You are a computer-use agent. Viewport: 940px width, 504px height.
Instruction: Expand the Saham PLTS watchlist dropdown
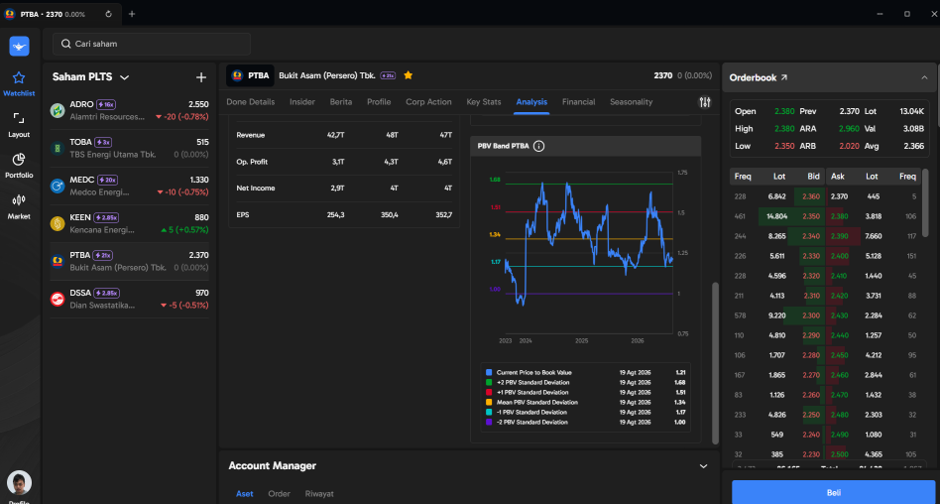point(124,77)
